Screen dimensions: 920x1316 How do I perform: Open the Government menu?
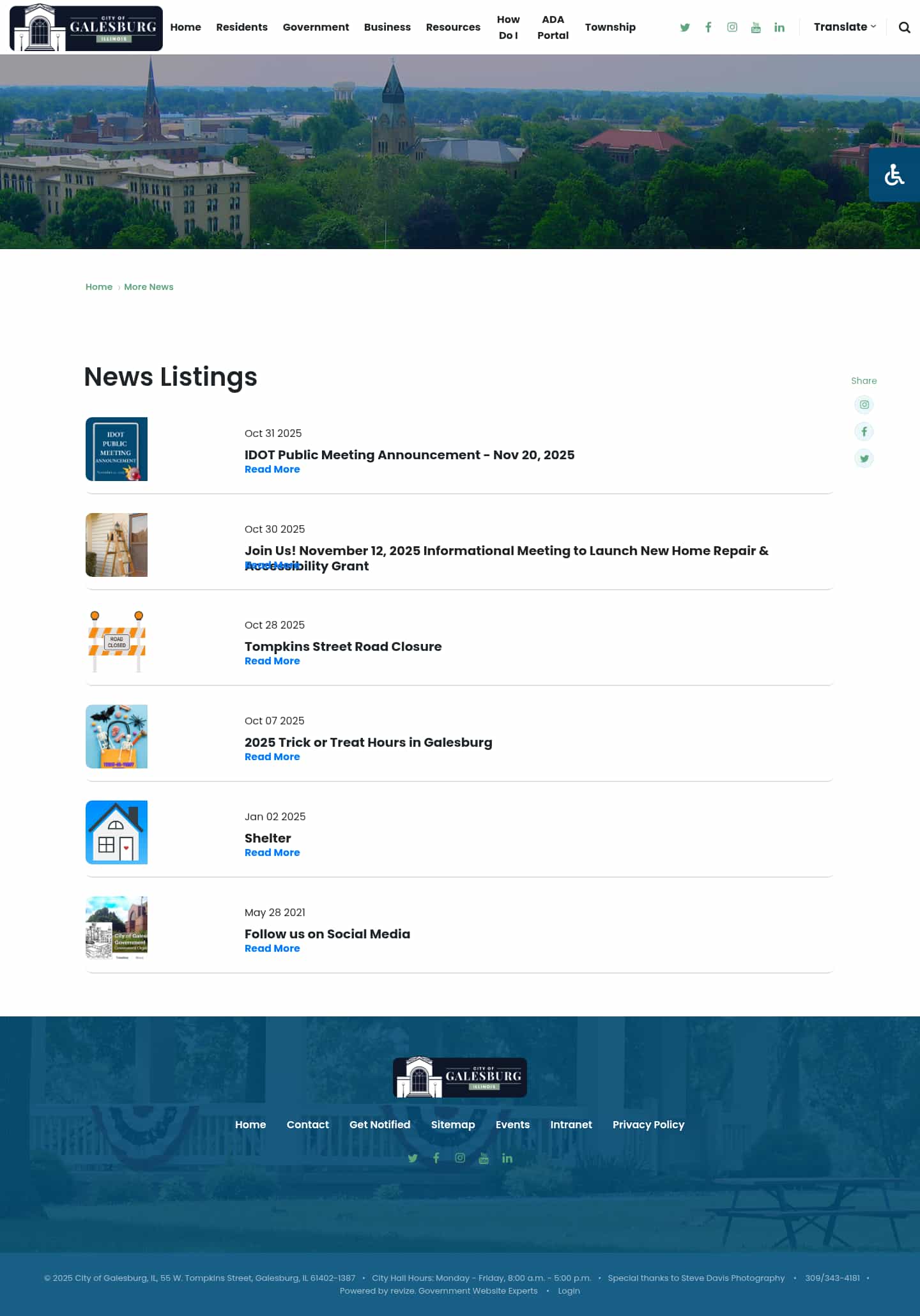click(x=316, y=27)
